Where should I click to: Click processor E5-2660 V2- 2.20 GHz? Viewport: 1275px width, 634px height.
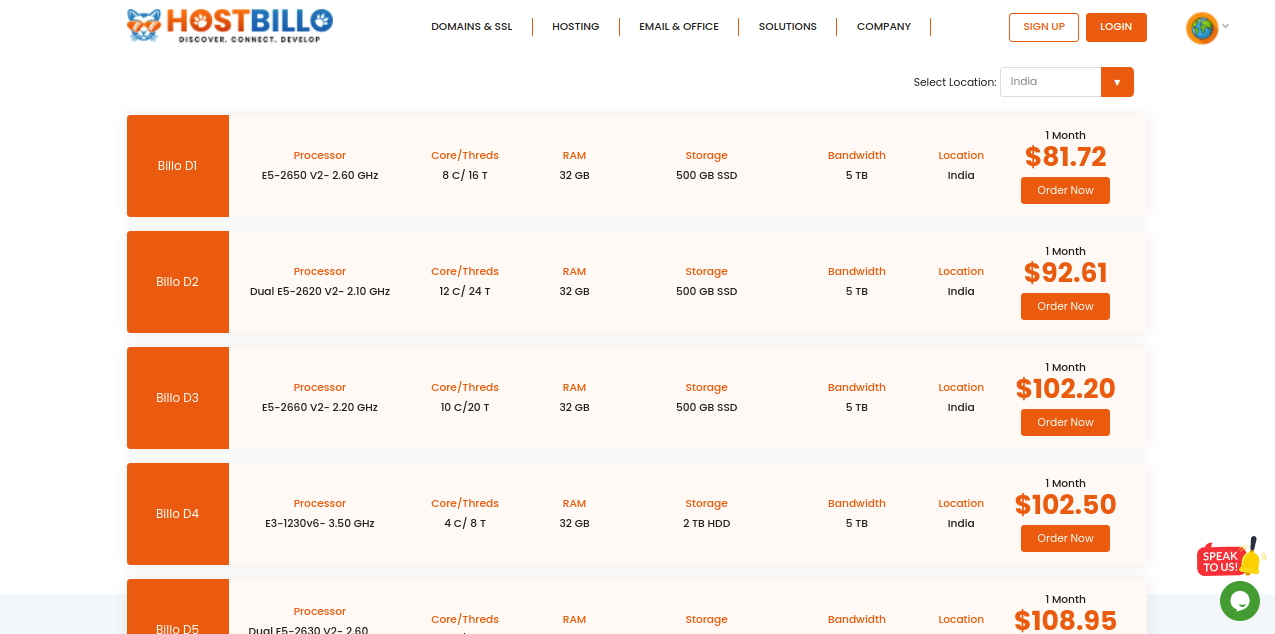pos(320,407)
